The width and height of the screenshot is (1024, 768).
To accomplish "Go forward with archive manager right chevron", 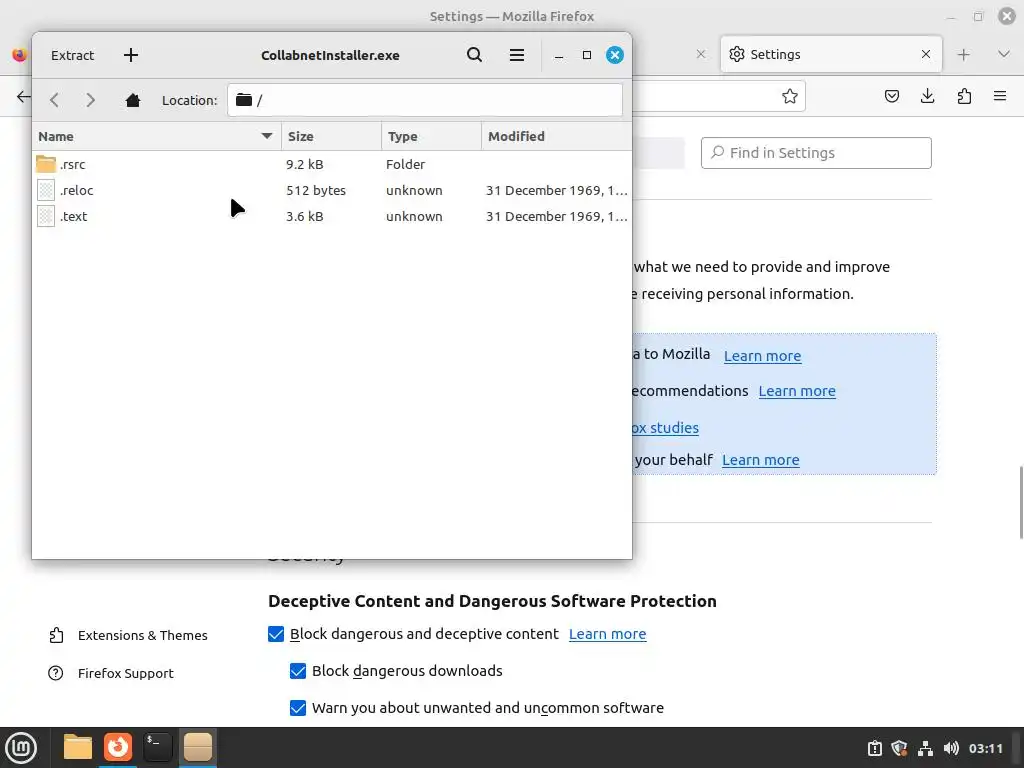I will [x=90, y=100].
